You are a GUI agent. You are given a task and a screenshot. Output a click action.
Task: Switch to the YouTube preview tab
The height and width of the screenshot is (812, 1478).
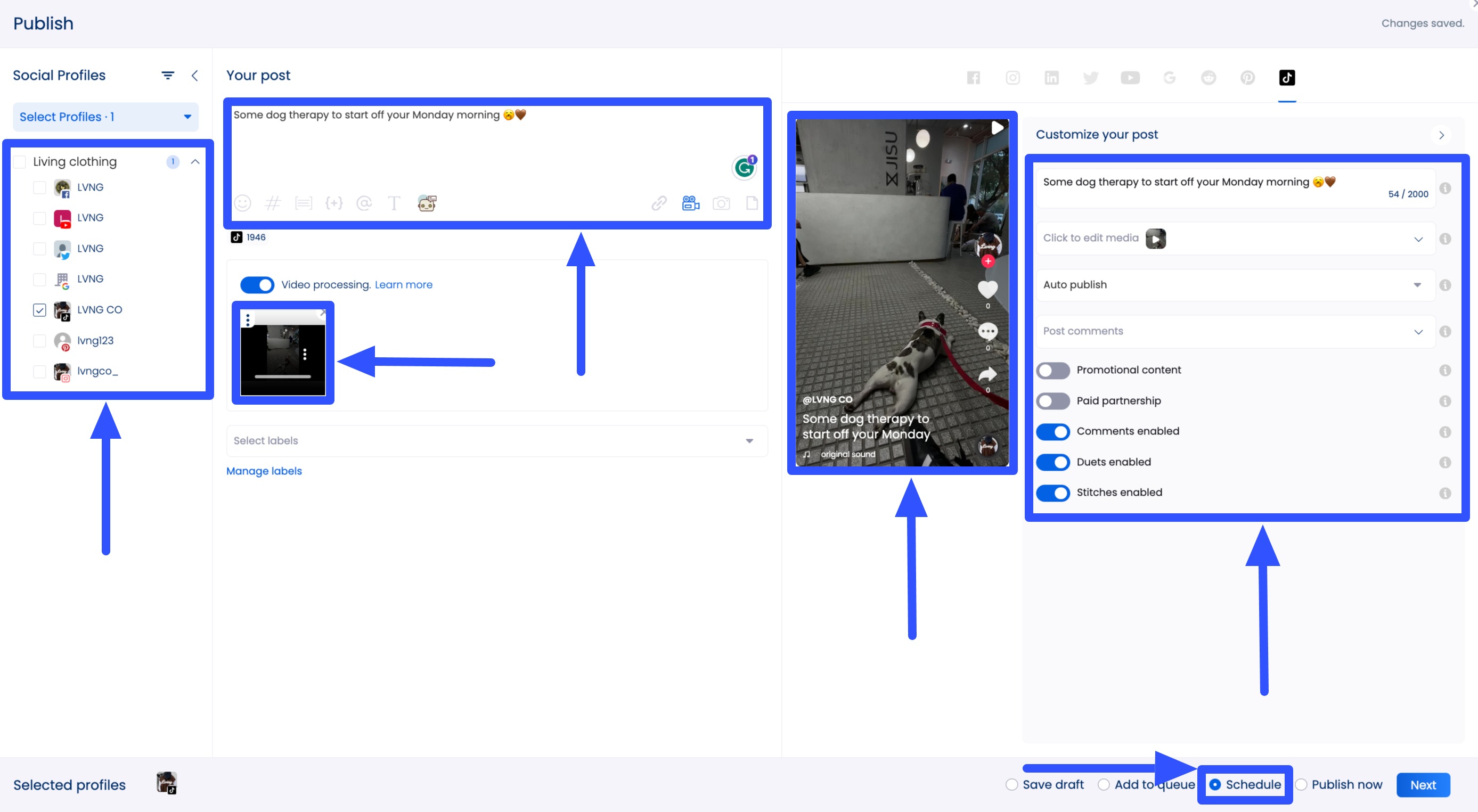tap(1130, 78)
